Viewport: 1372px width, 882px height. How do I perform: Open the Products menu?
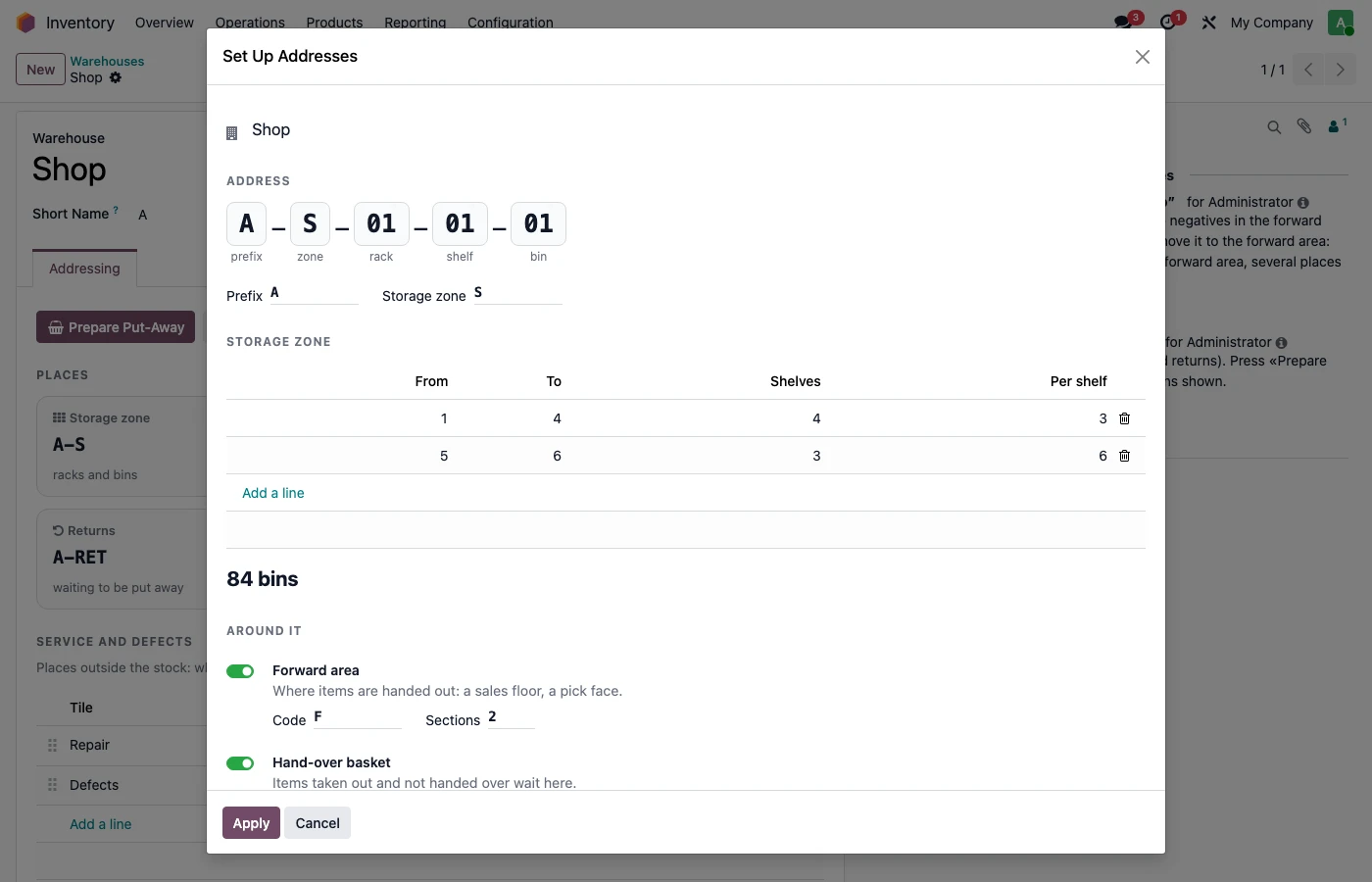334,23
